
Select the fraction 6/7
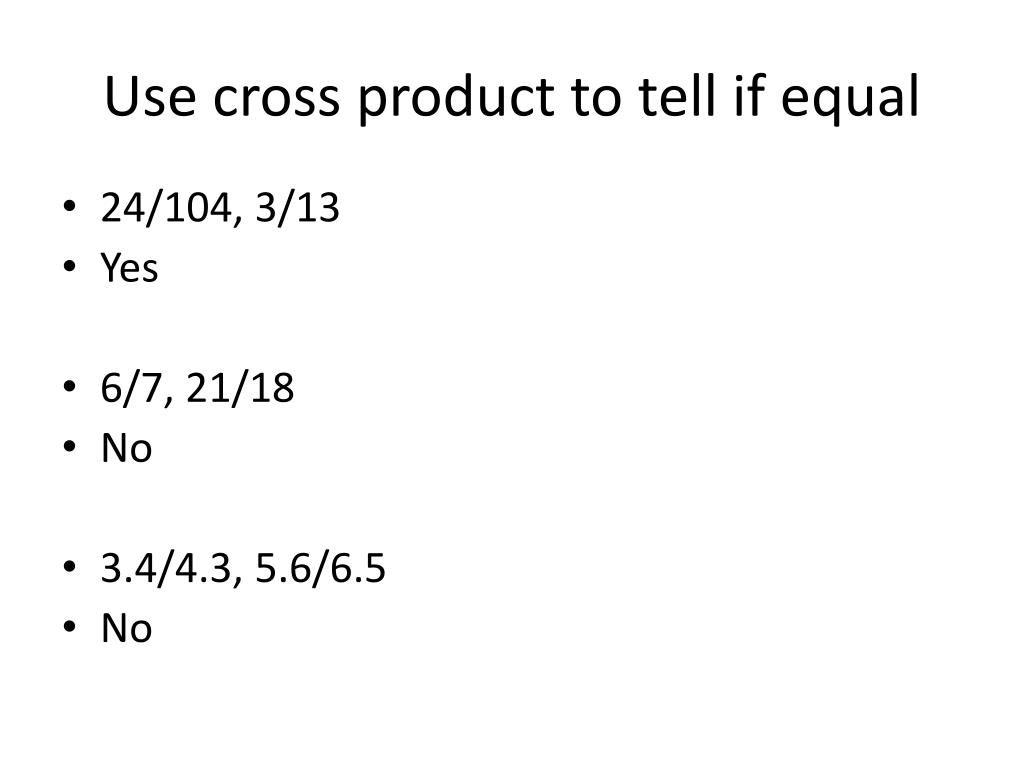(x=131, y=388)
